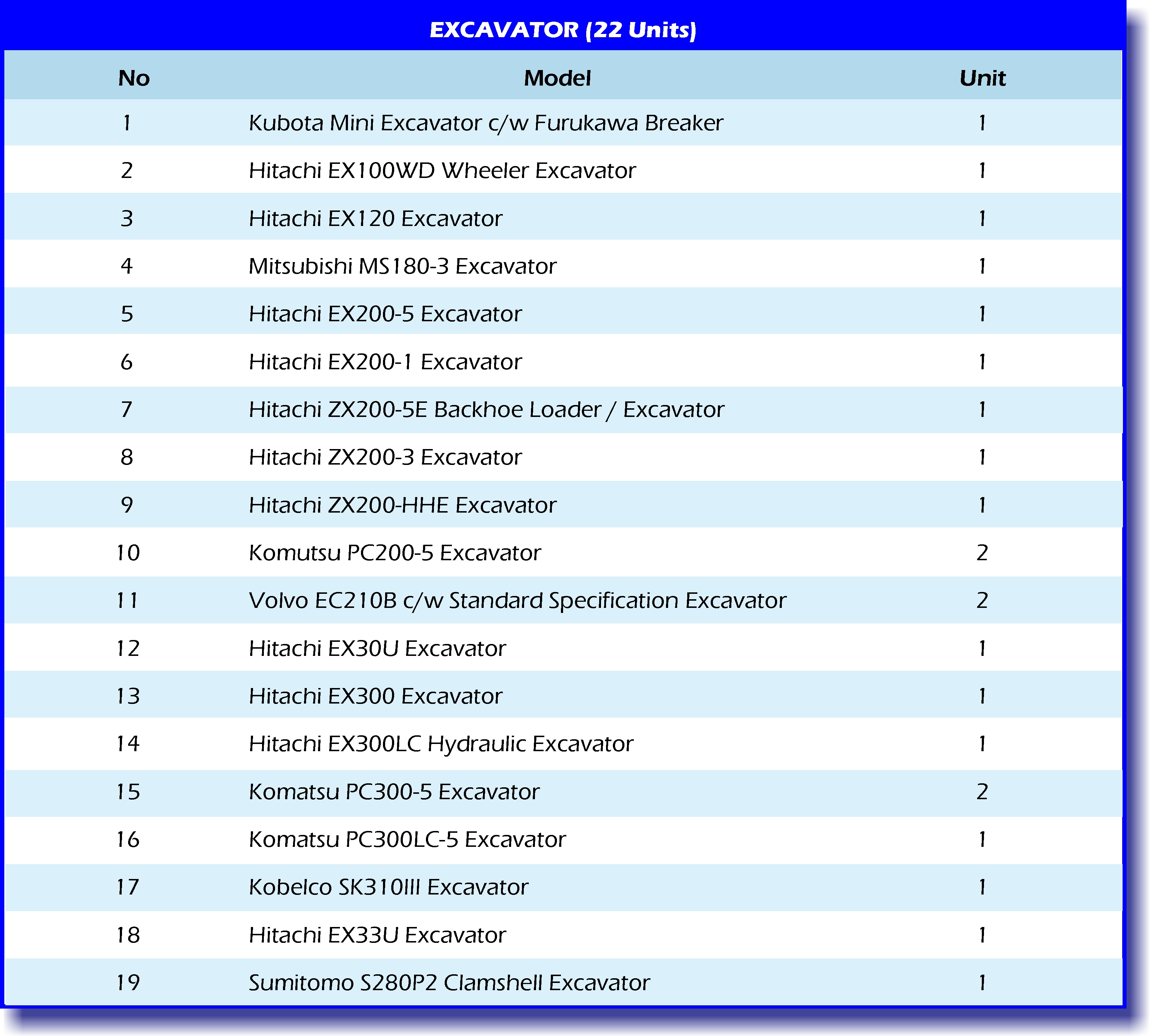Click unit value 2 for Komatsu PC300-5
Screen dimensions: 1150x1036
(983, 792)
